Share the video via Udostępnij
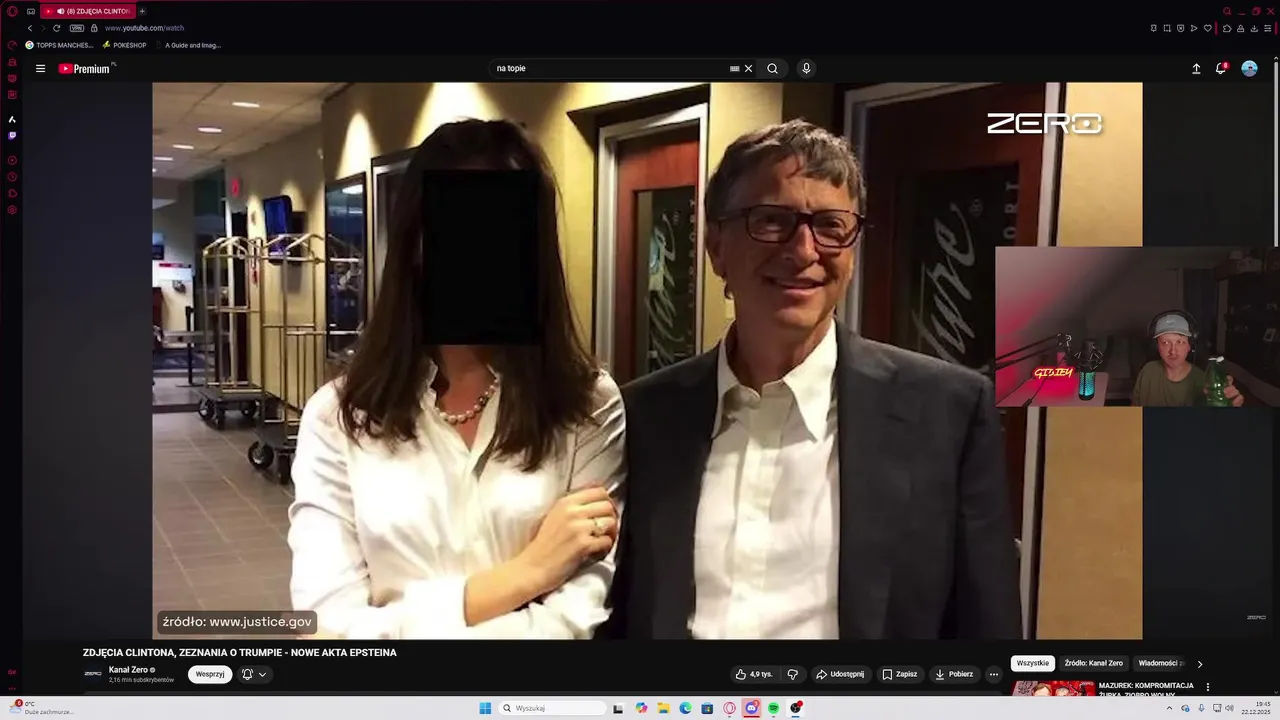The width and height of the screenshot is (1280, 720). click(x=840, y=674)
